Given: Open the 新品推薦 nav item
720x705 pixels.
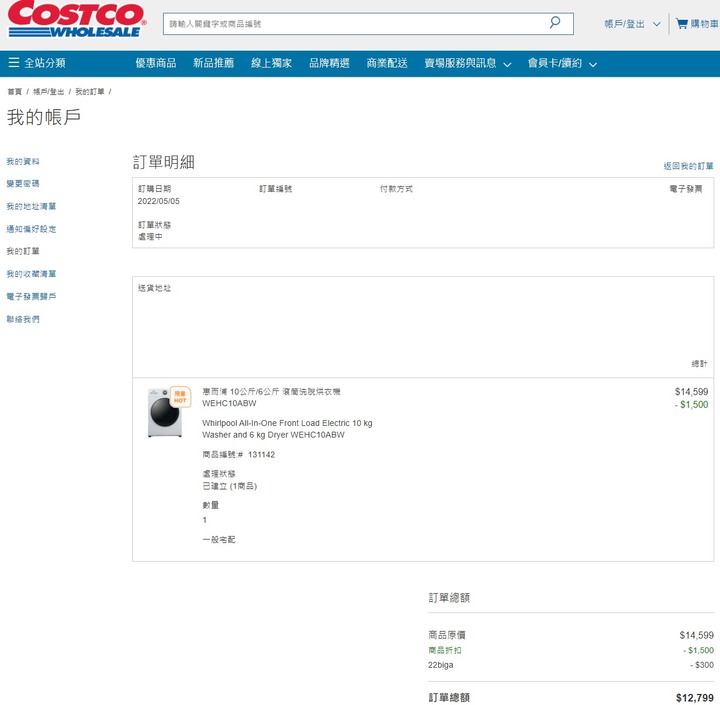Looking at the screenshot, I should tap(214, 63).
